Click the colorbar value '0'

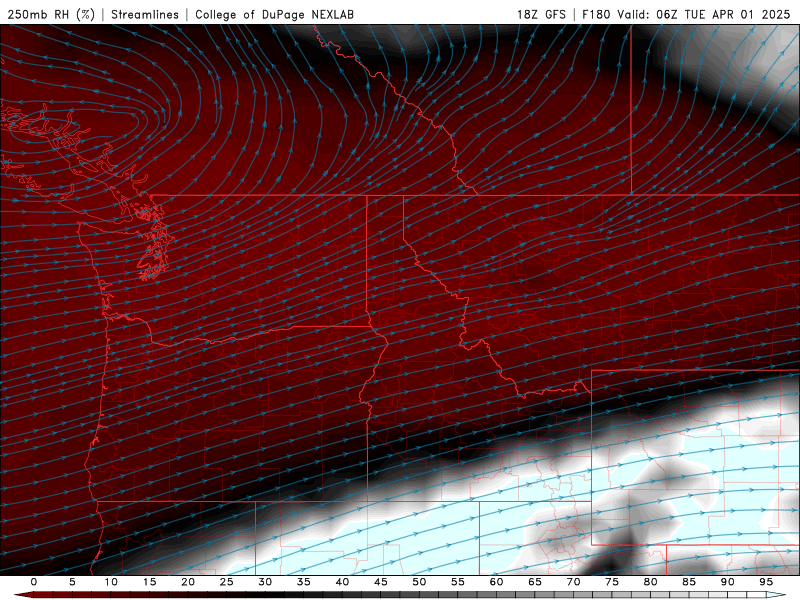point(34,582)
